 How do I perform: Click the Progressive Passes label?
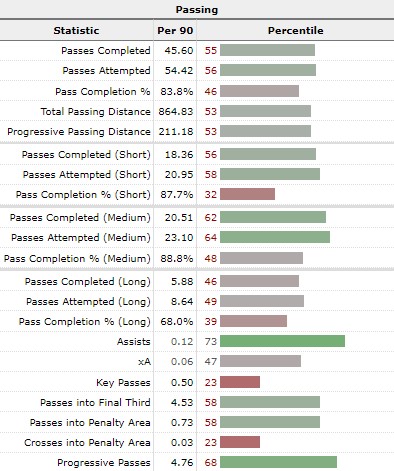click(104, 463)
